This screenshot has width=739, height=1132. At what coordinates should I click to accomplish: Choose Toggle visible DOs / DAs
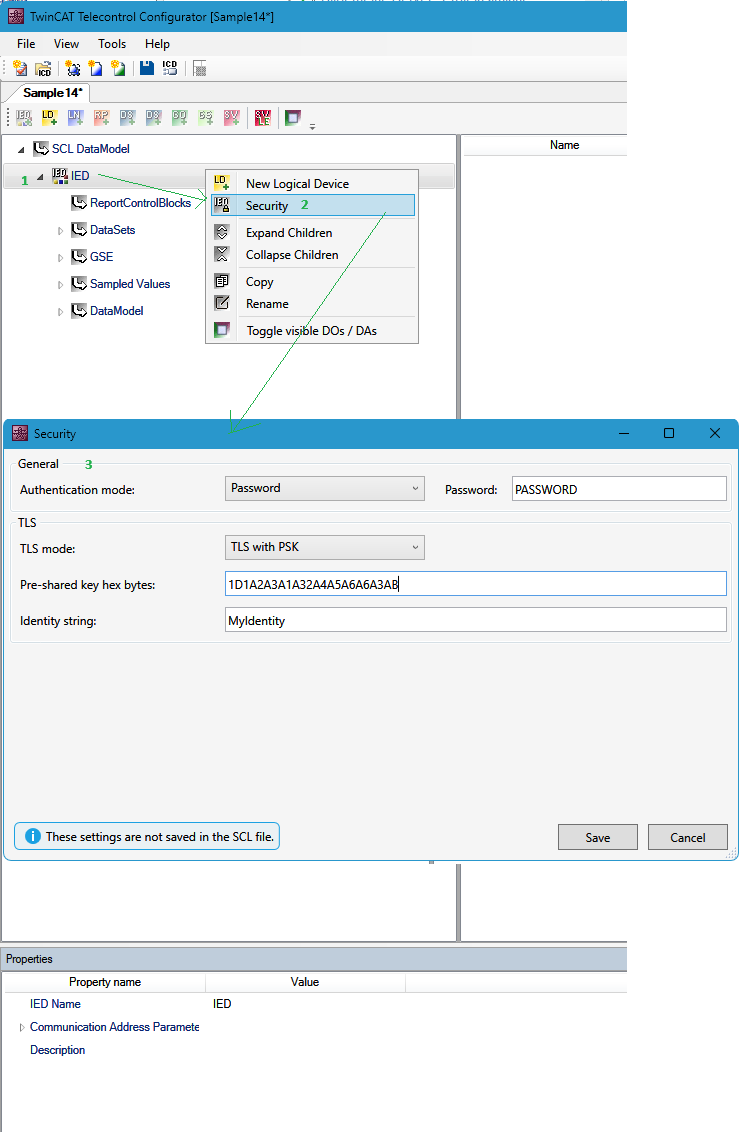pyautogui.click(x=312, y=331)
